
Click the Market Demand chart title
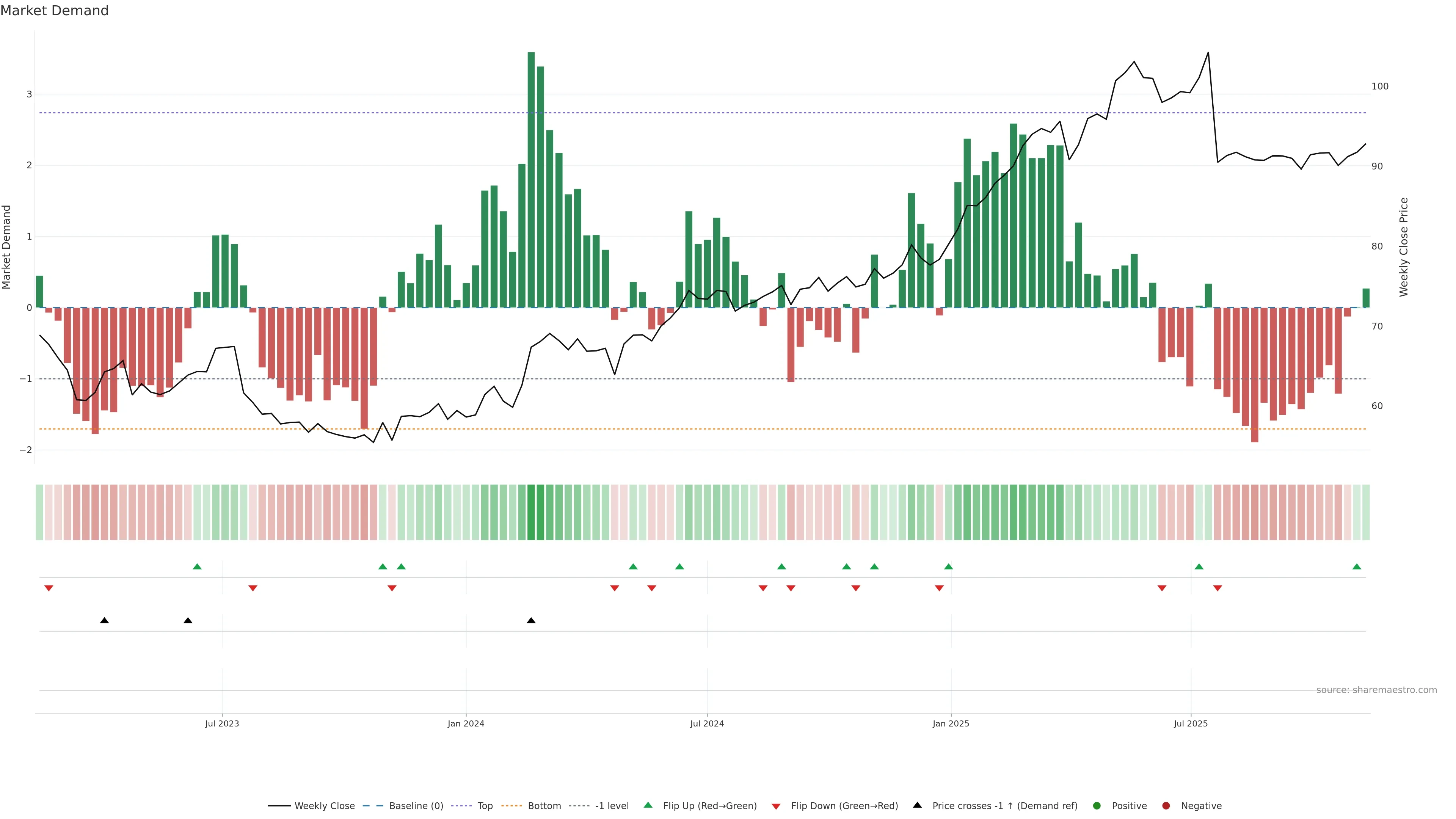point(54,11)
